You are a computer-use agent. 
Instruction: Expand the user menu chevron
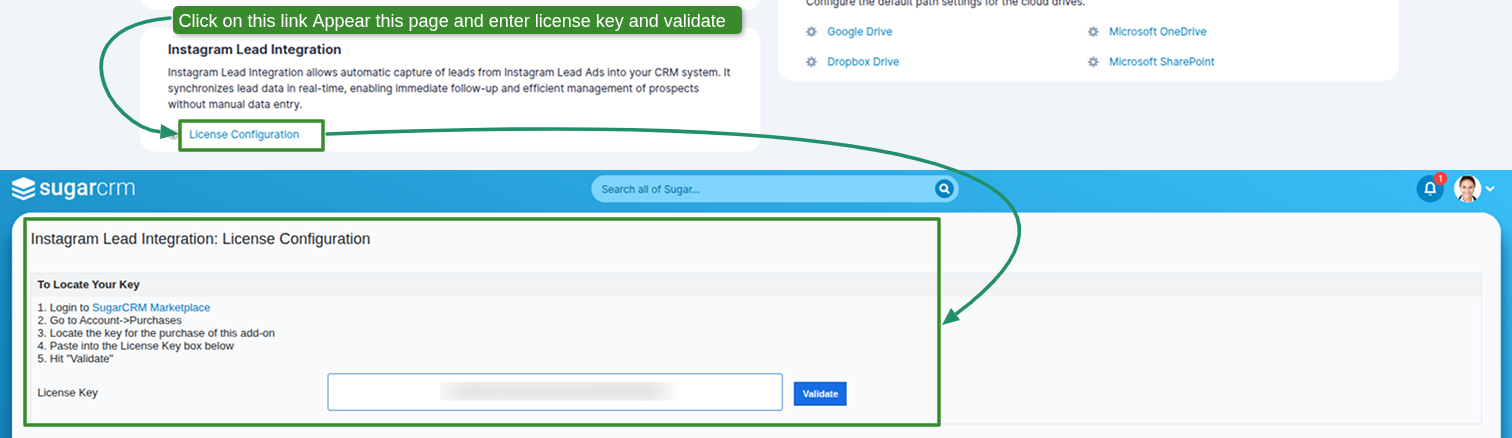point(1490,189)
